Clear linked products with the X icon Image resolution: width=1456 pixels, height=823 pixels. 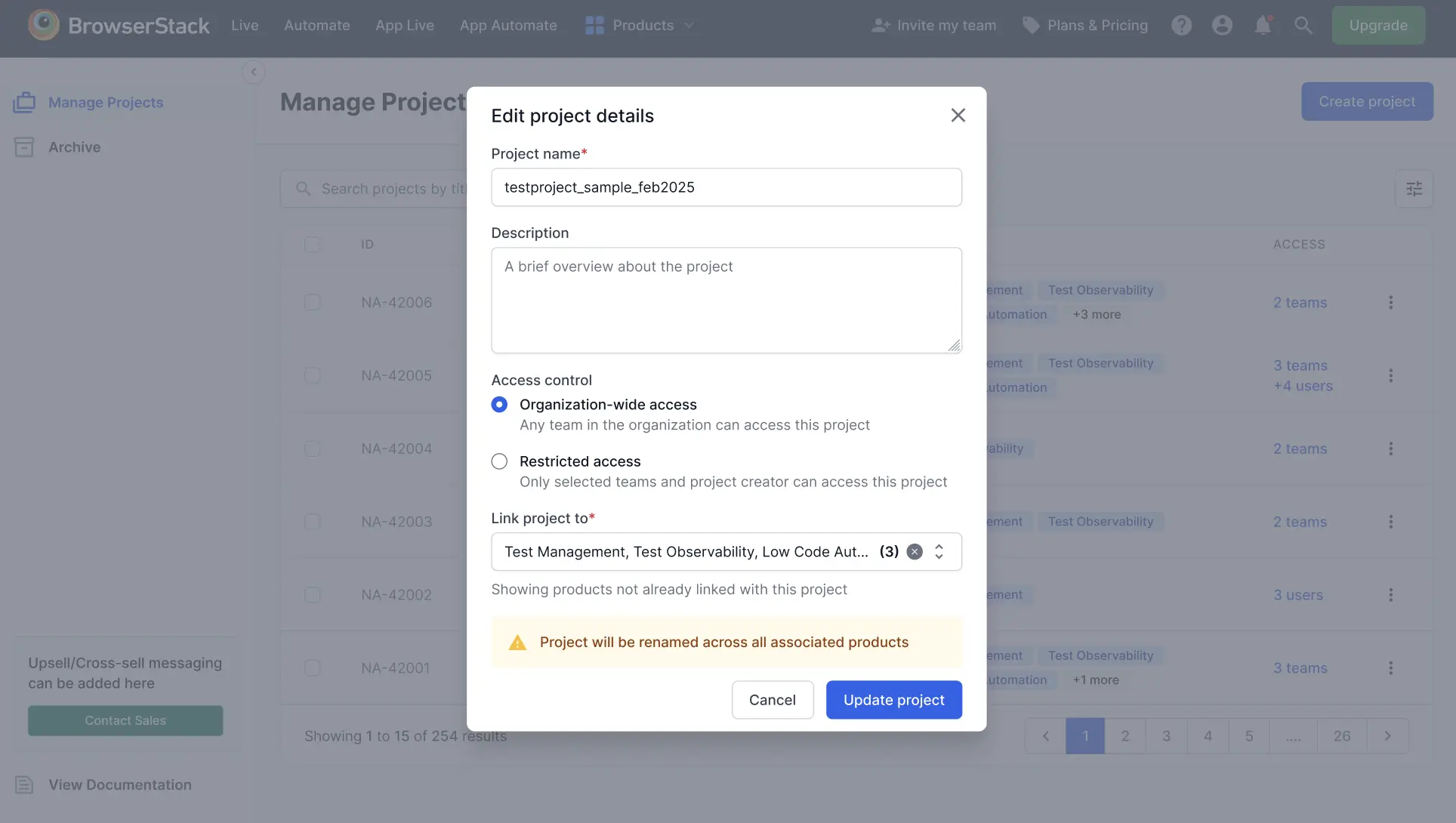click(915, 552)
